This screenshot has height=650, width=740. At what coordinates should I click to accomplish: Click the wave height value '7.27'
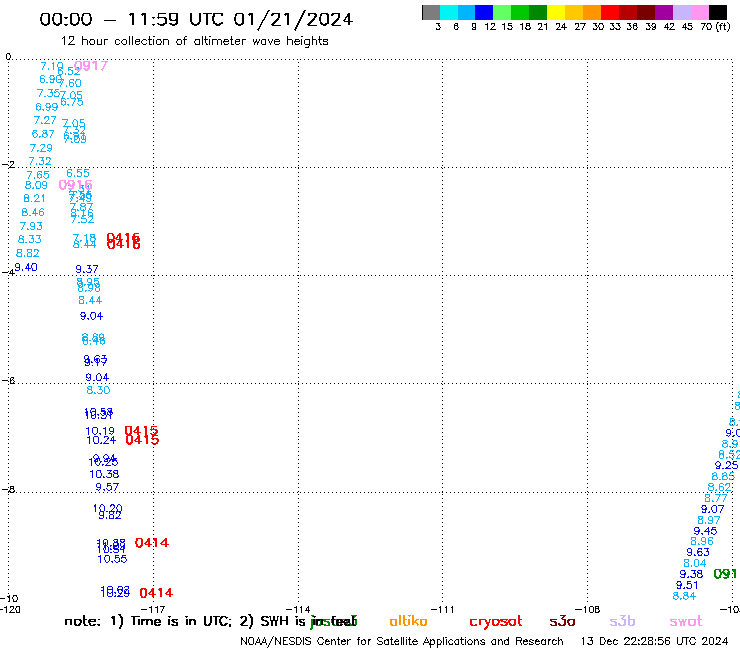tap(45, 120)
